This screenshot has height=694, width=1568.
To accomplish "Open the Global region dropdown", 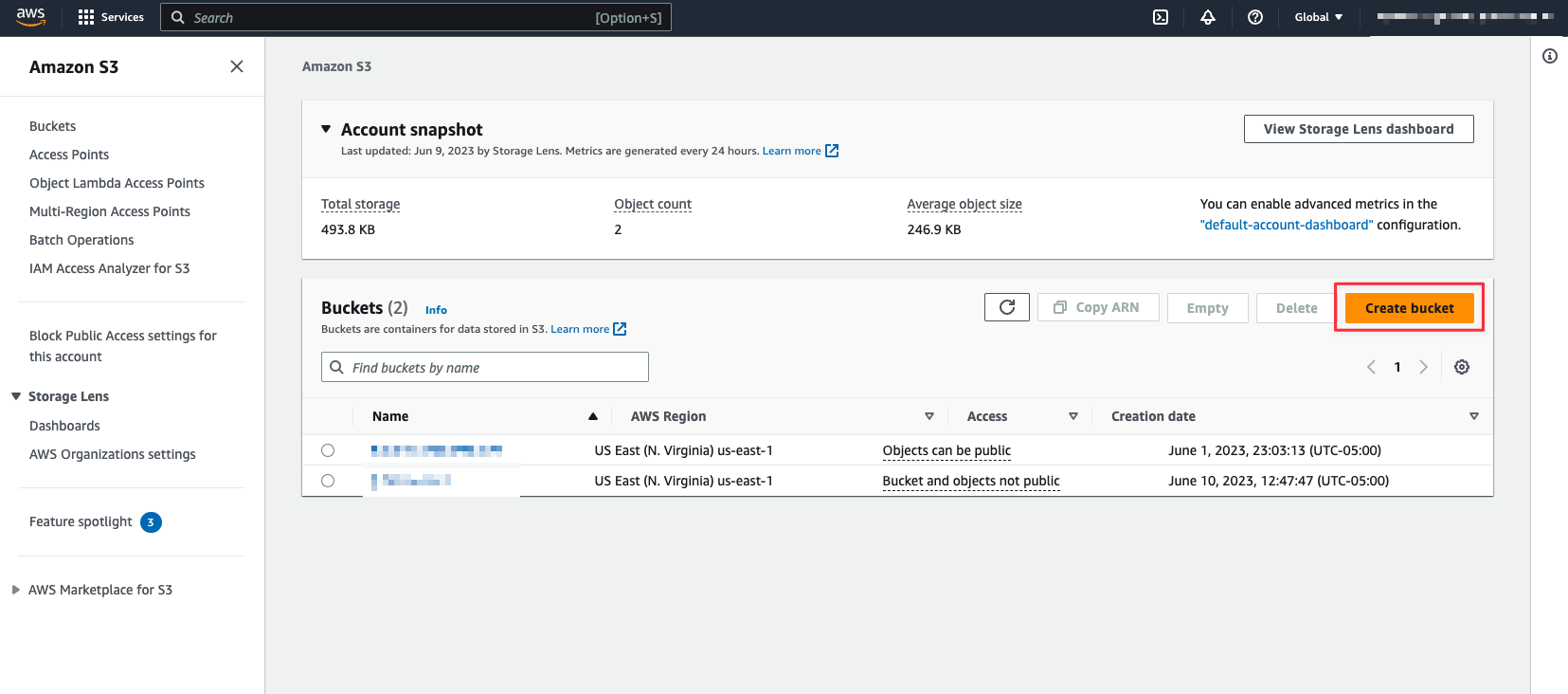I will click(1319, 17).
